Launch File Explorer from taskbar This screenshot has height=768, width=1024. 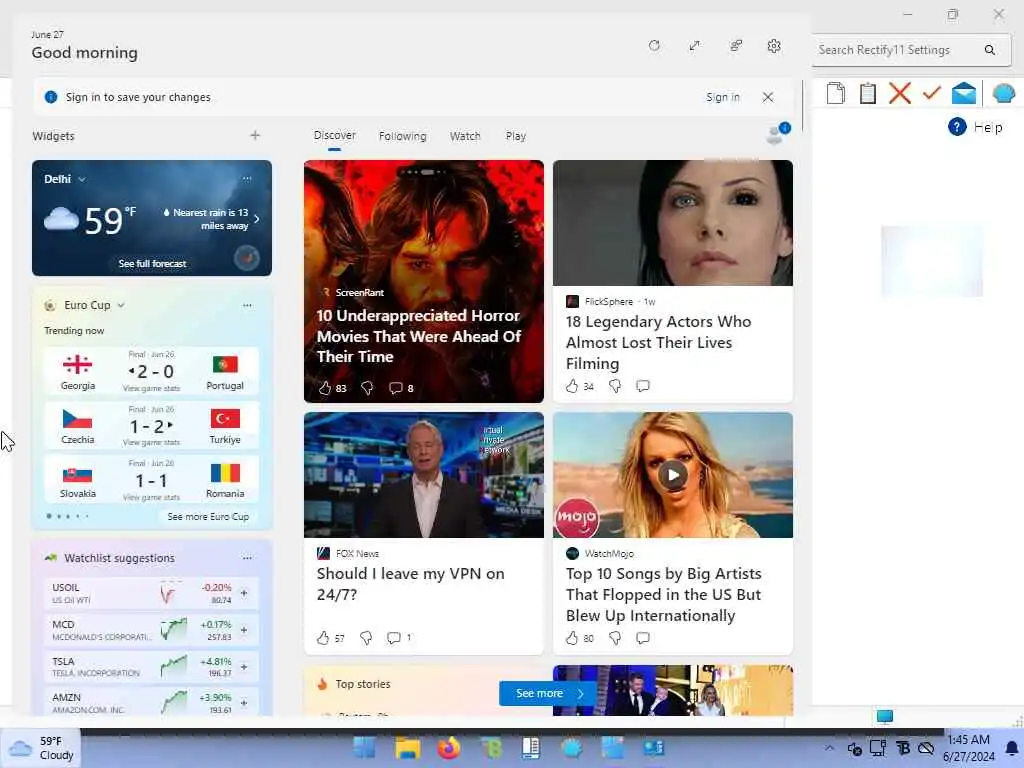pos(408,748)
